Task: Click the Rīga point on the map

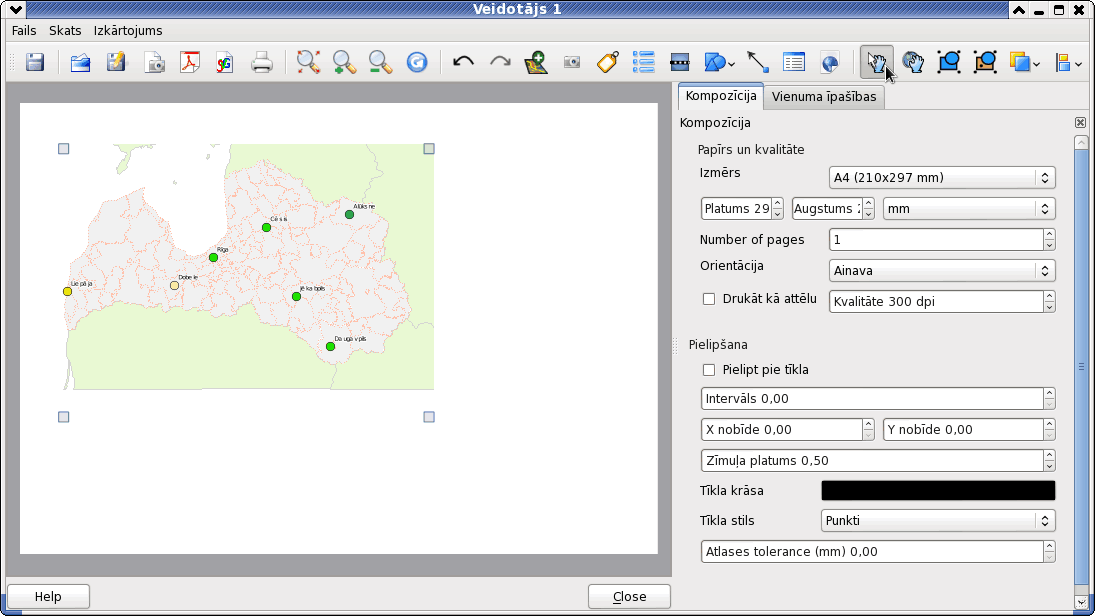Action: point(214,258)
